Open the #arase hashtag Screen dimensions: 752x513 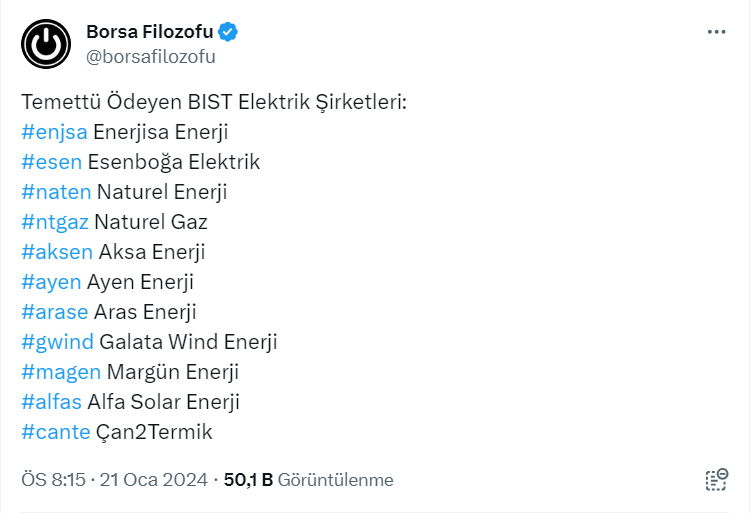click(x=54, y=312)
